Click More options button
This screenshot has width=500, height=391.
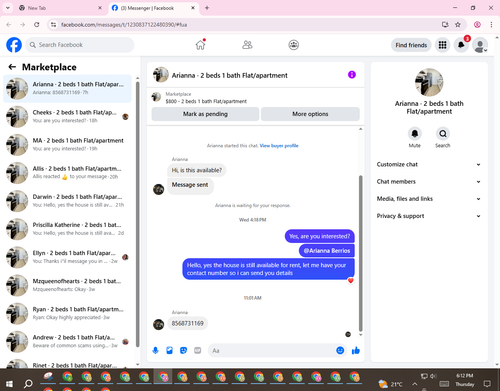[x=310, y=114]
